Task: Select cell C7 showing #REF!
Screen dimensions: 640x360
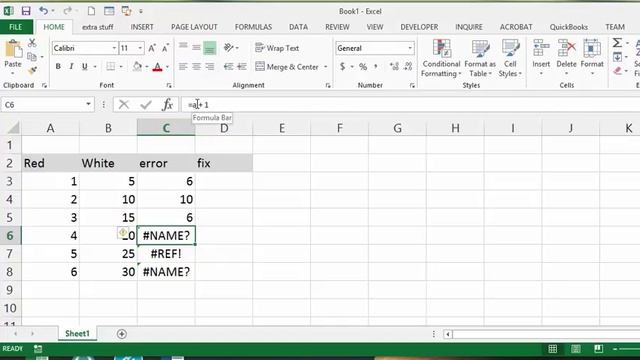Action: pos(166,254)
